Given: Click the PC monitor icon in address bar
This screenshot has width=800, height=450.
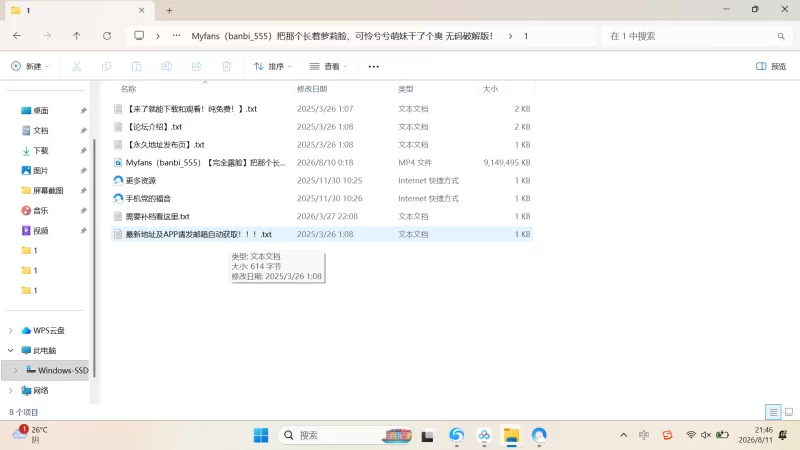Looking at the screenshot, I should click(139, 36).
